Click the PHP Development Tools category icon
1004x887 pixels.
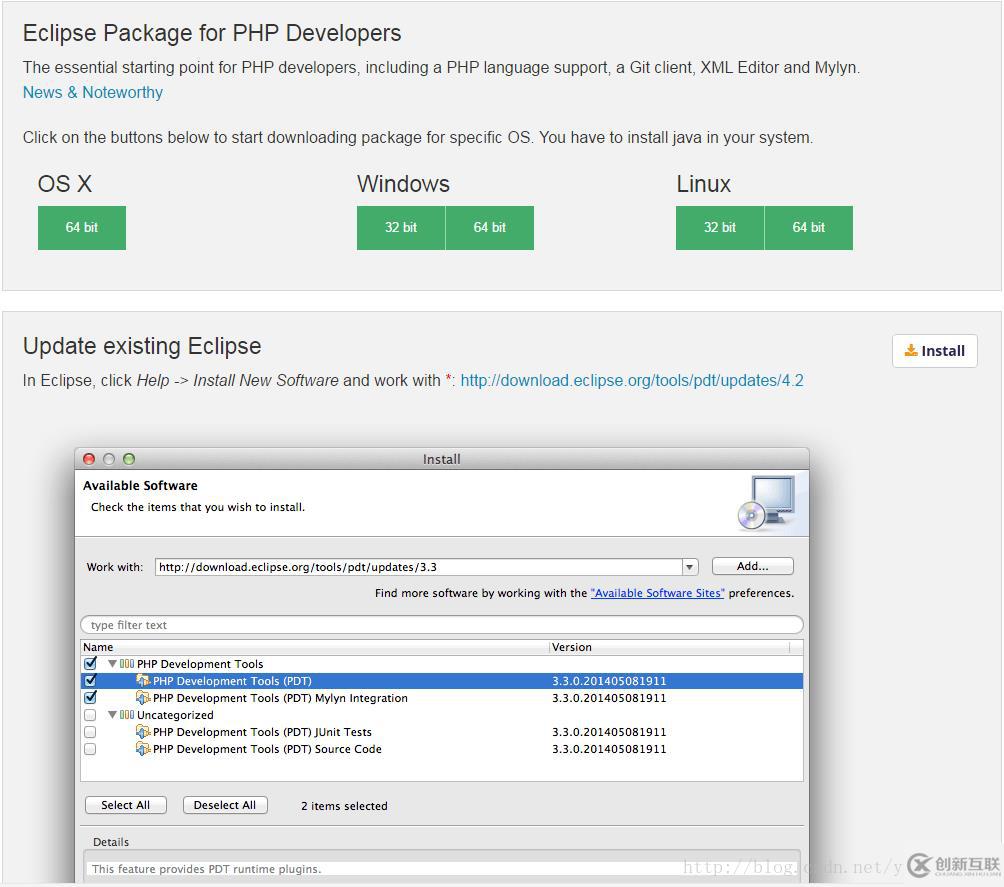127,664
